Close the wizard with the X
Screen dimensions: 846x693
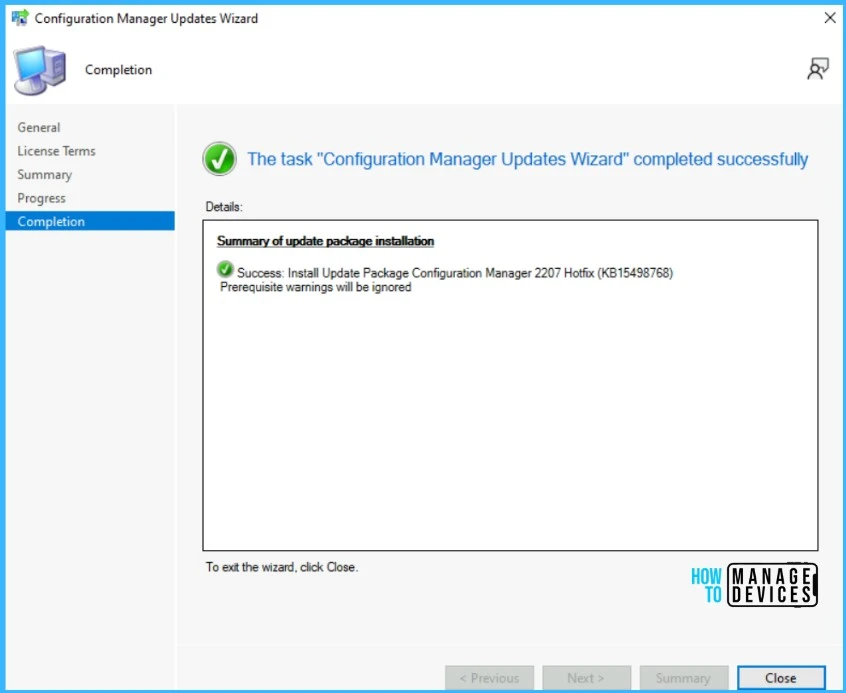click(830, 18)
